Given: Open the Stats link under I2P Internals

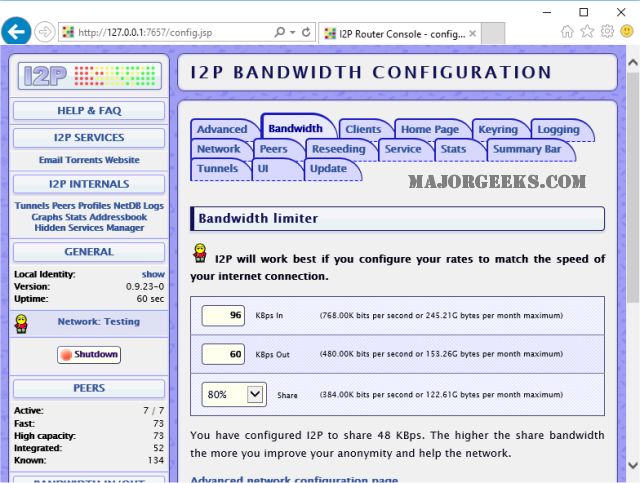Looking at the screenshot, I should [77, 217].
